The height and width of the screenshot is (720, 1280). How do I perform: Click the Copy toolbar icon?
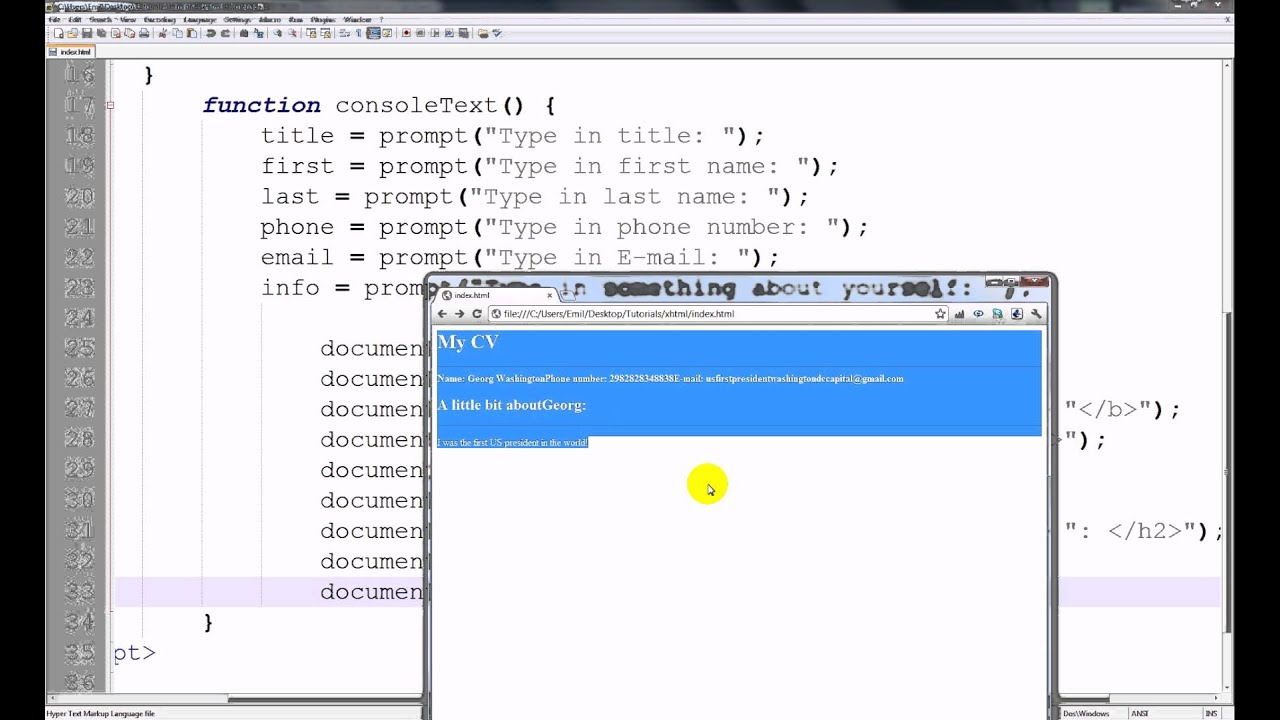(178, 33)
